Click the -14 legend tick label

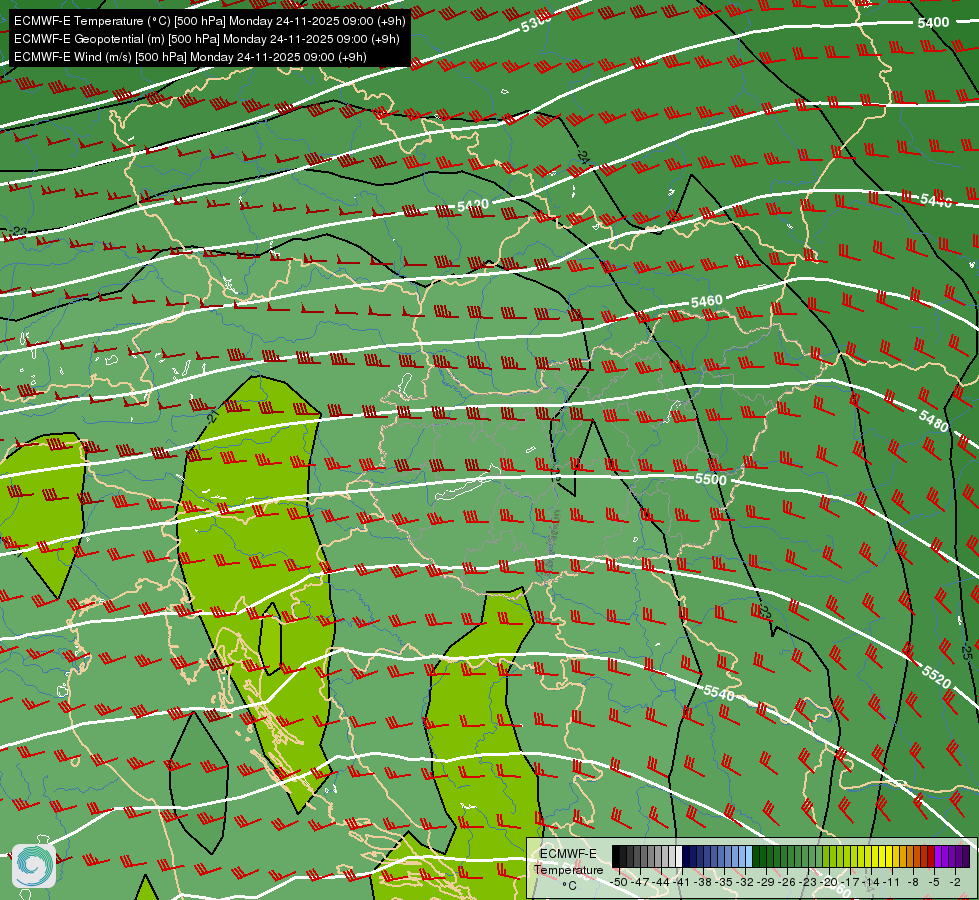click(x=871, y=882)
